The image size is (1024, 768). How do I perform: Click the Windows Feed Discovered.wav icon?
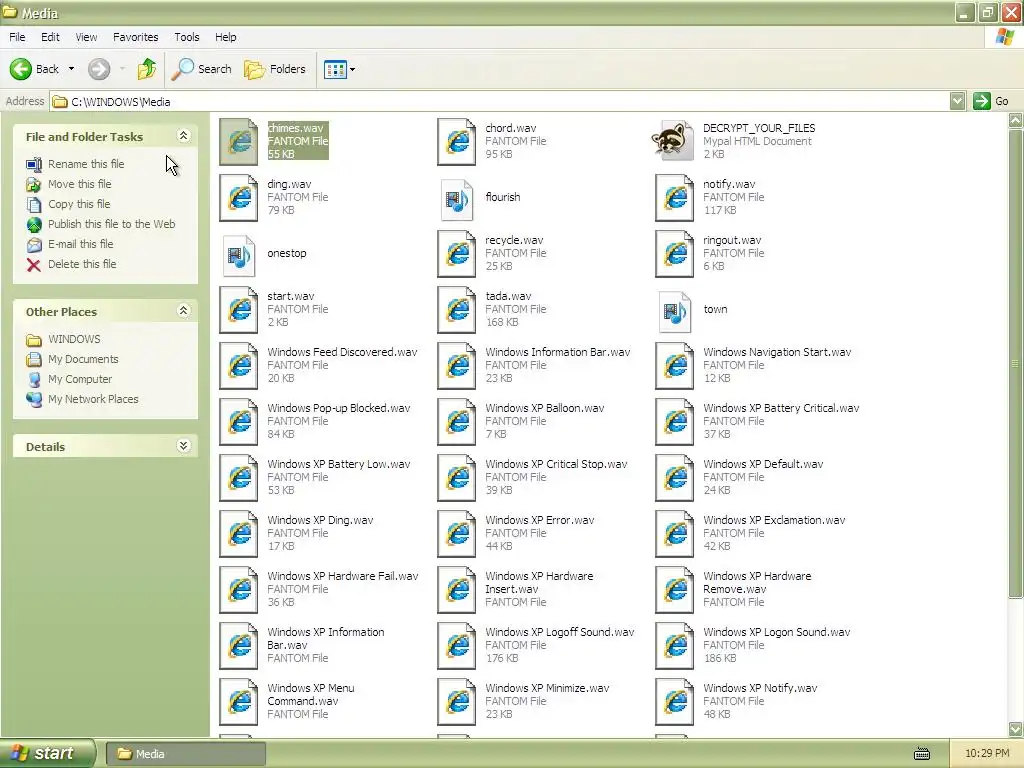click(239, 366)
